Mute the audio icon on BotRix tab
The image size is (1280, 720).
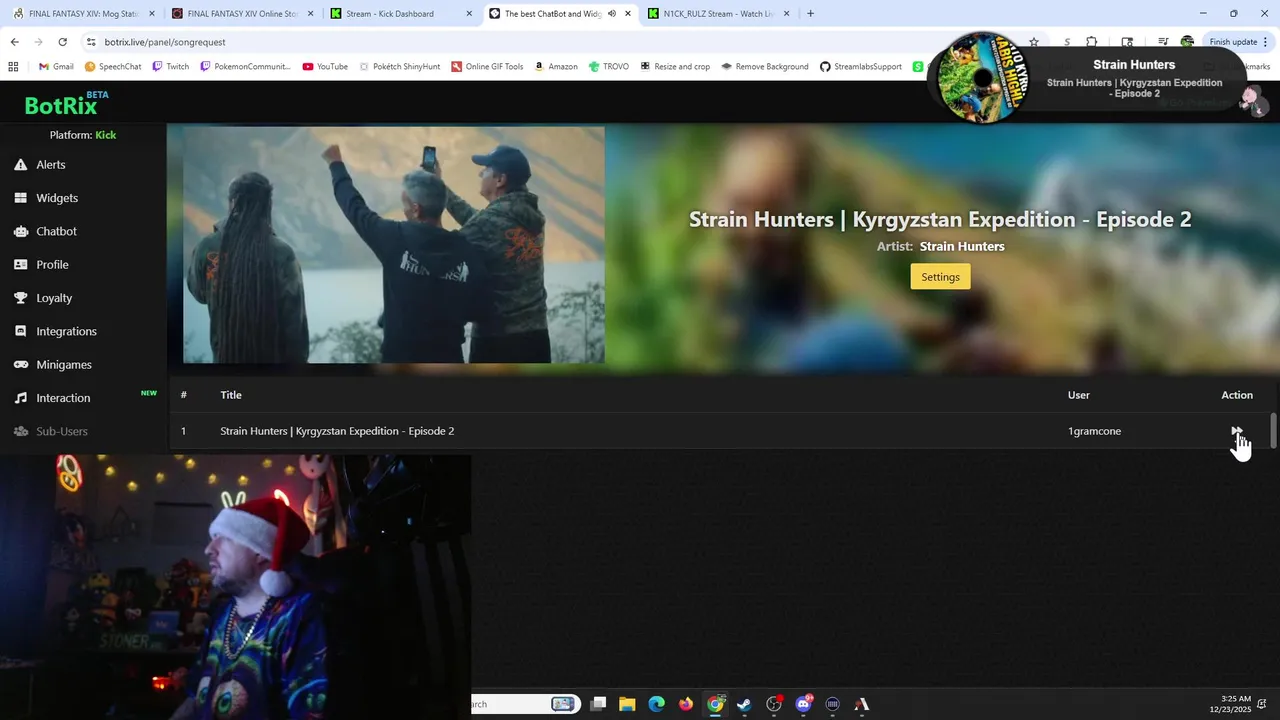[x=611, y=14]
